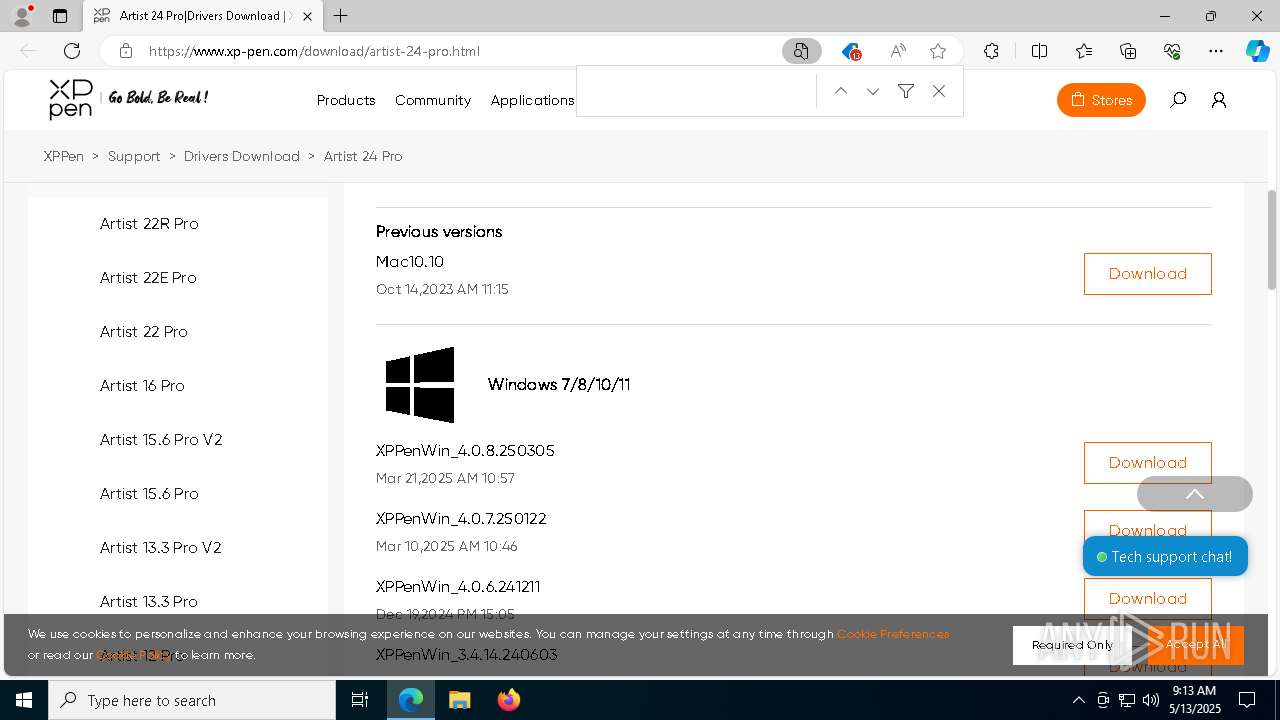1280x720 pixels.
Task: Open find-on-page filter options
Action: 906,91
